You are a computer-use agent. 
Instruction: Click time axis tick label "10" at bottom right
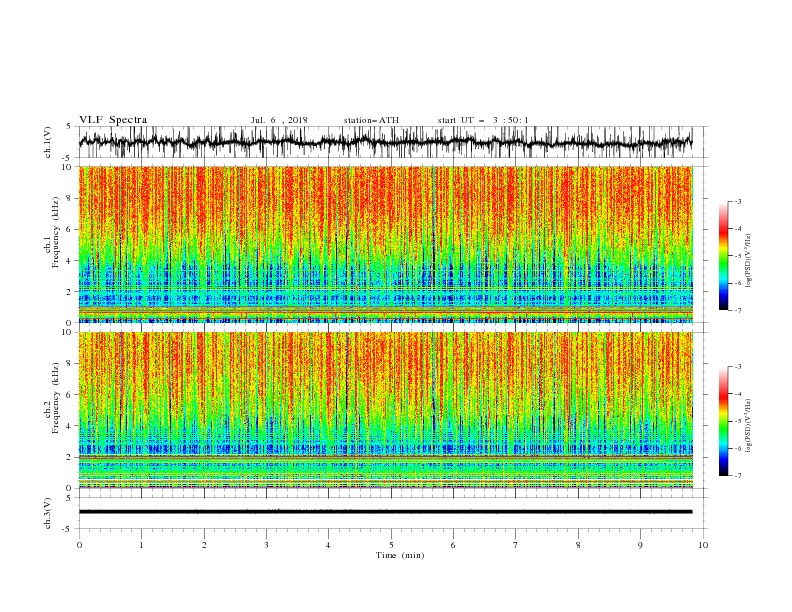click(x=703, y=545)
